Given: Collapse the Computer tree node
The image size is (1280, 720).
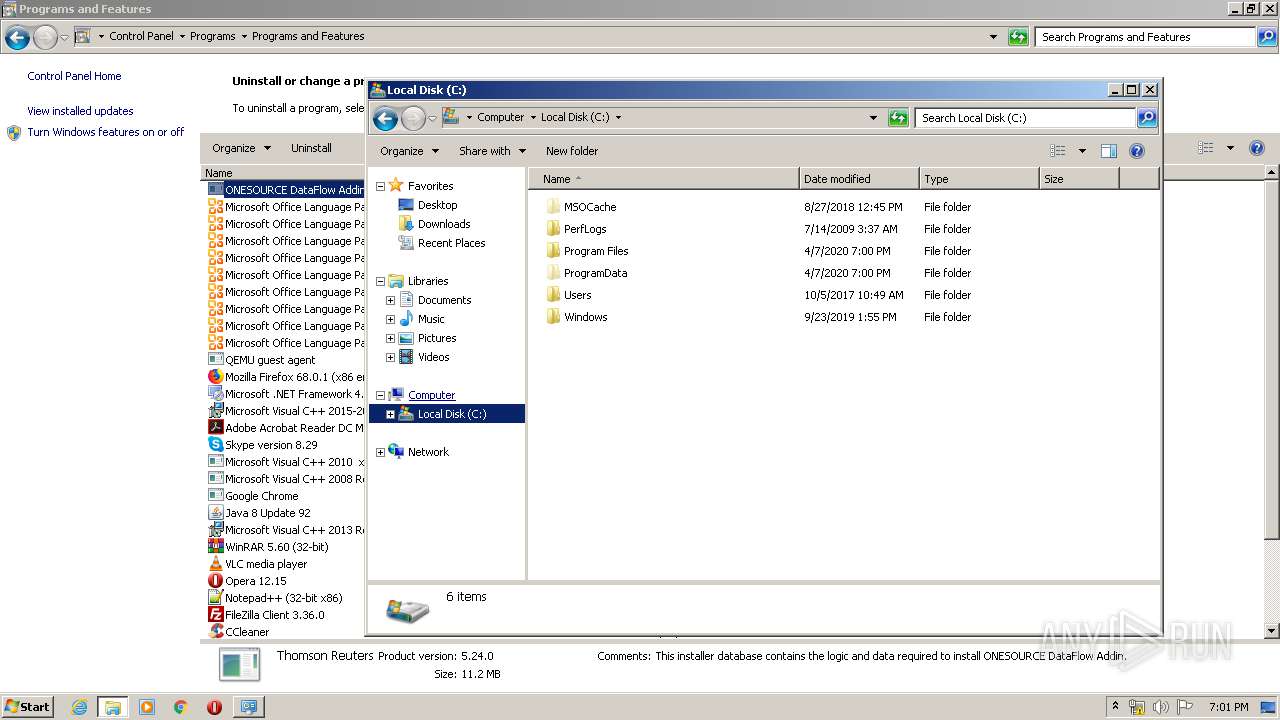Looking at the screenshot, I should [x=380, y=395].
